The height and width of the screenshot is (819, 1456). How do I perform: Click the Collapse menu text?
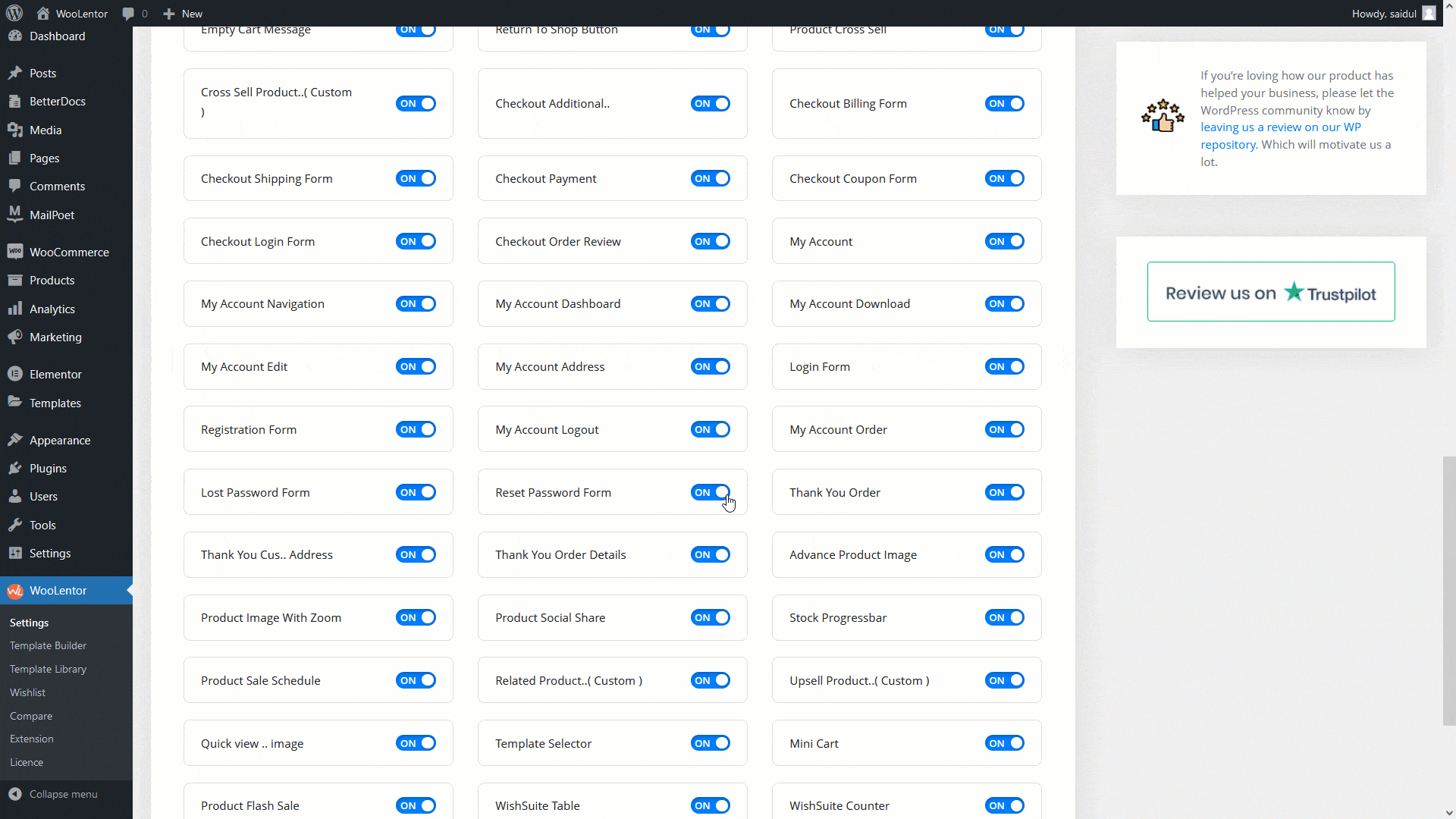(64, 794)
